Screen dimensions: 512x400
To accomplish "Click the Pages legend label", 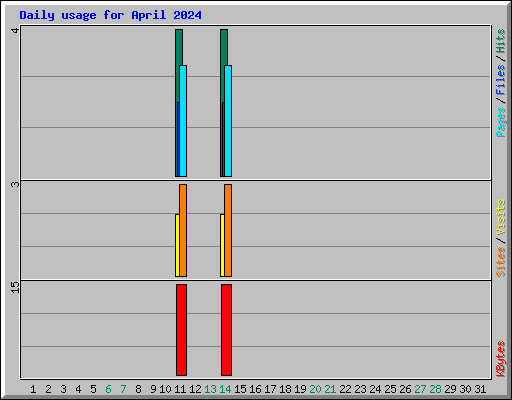I will (x=501, y=122).
